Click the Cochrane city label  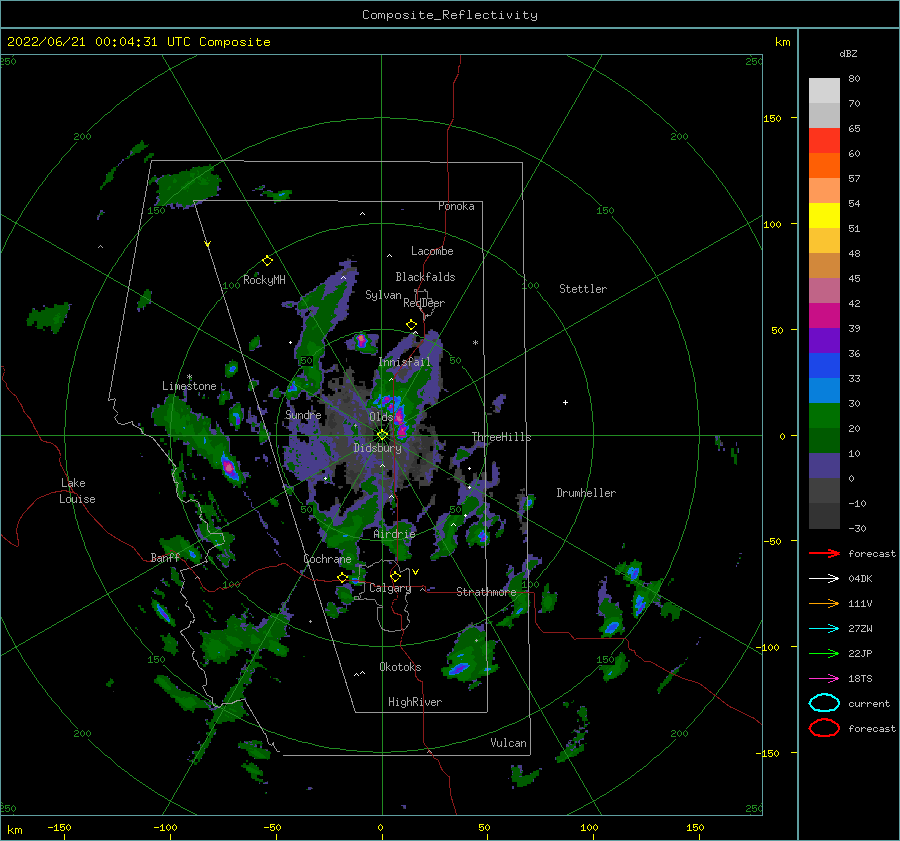coord(327,559)
